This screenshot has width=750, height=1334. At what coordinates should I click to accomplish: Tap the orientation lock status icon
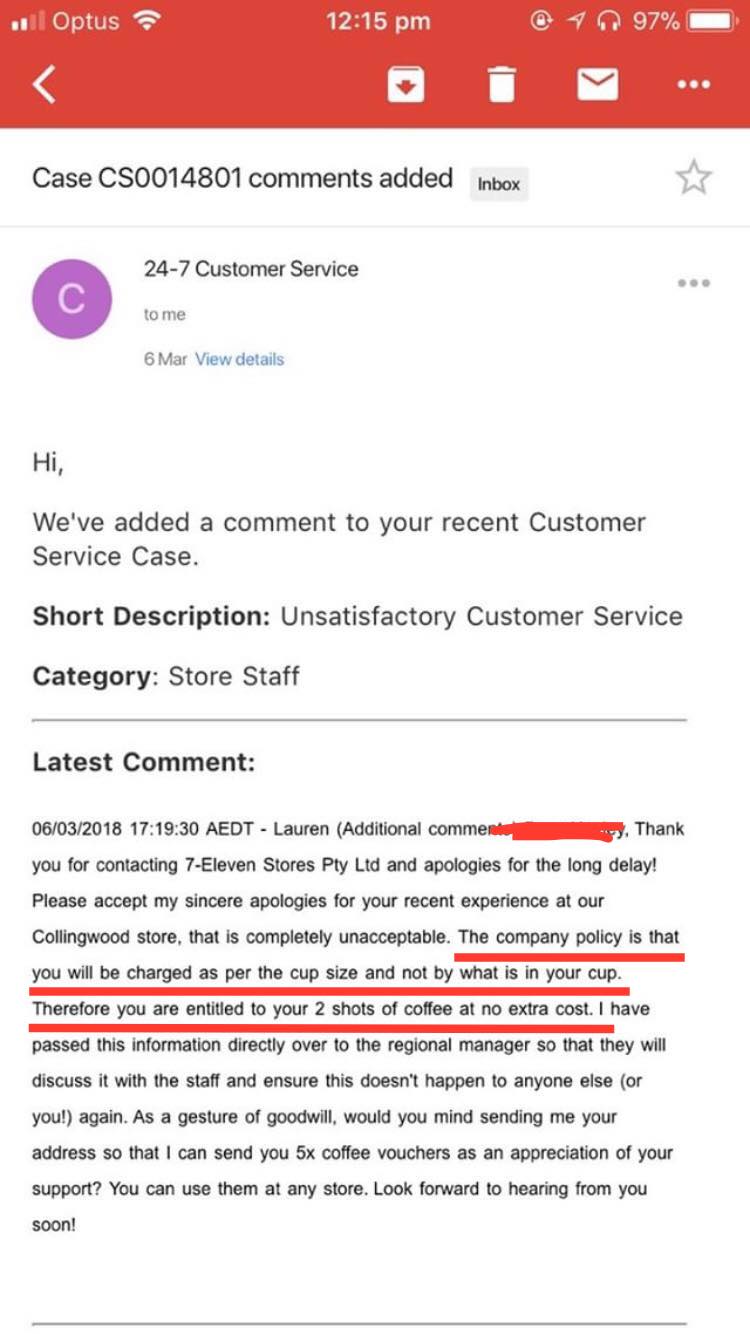tap(541, 21)
